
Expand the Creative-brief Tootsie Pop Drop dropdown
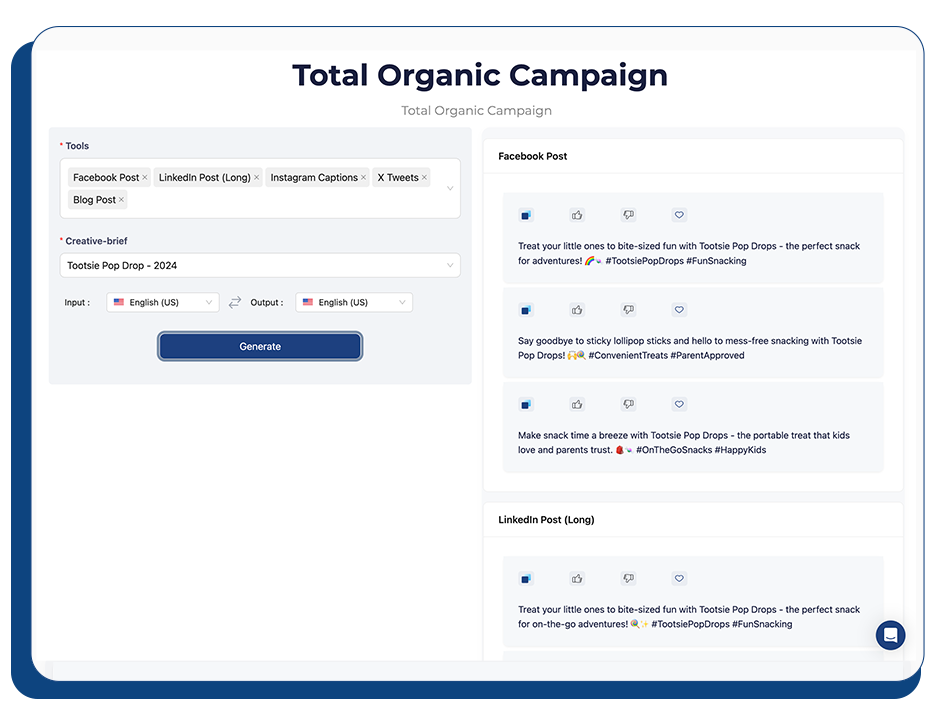[260, 266]
